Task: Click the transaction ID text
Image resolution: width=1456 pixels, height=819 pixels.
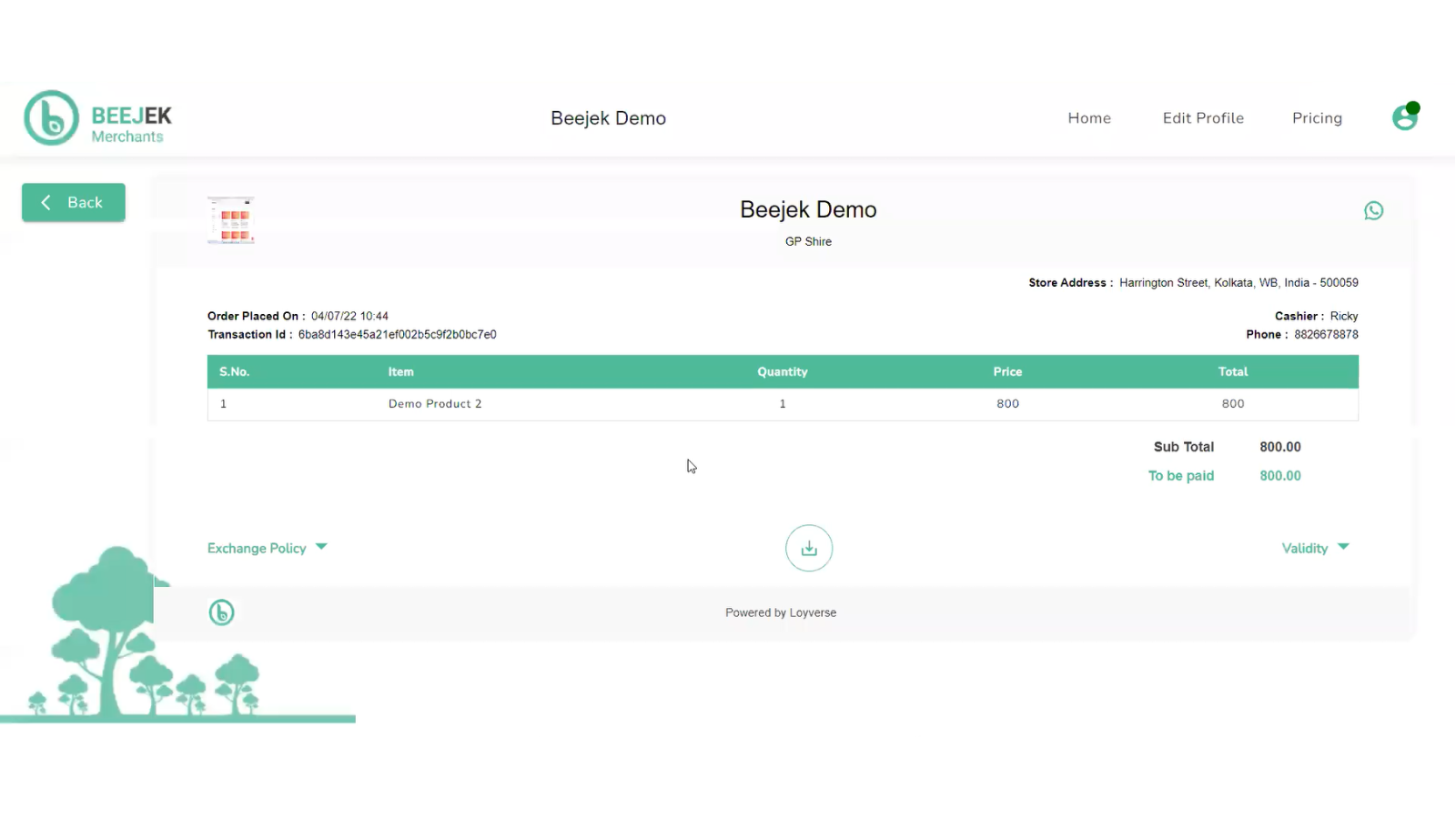Action: point(397,335)
